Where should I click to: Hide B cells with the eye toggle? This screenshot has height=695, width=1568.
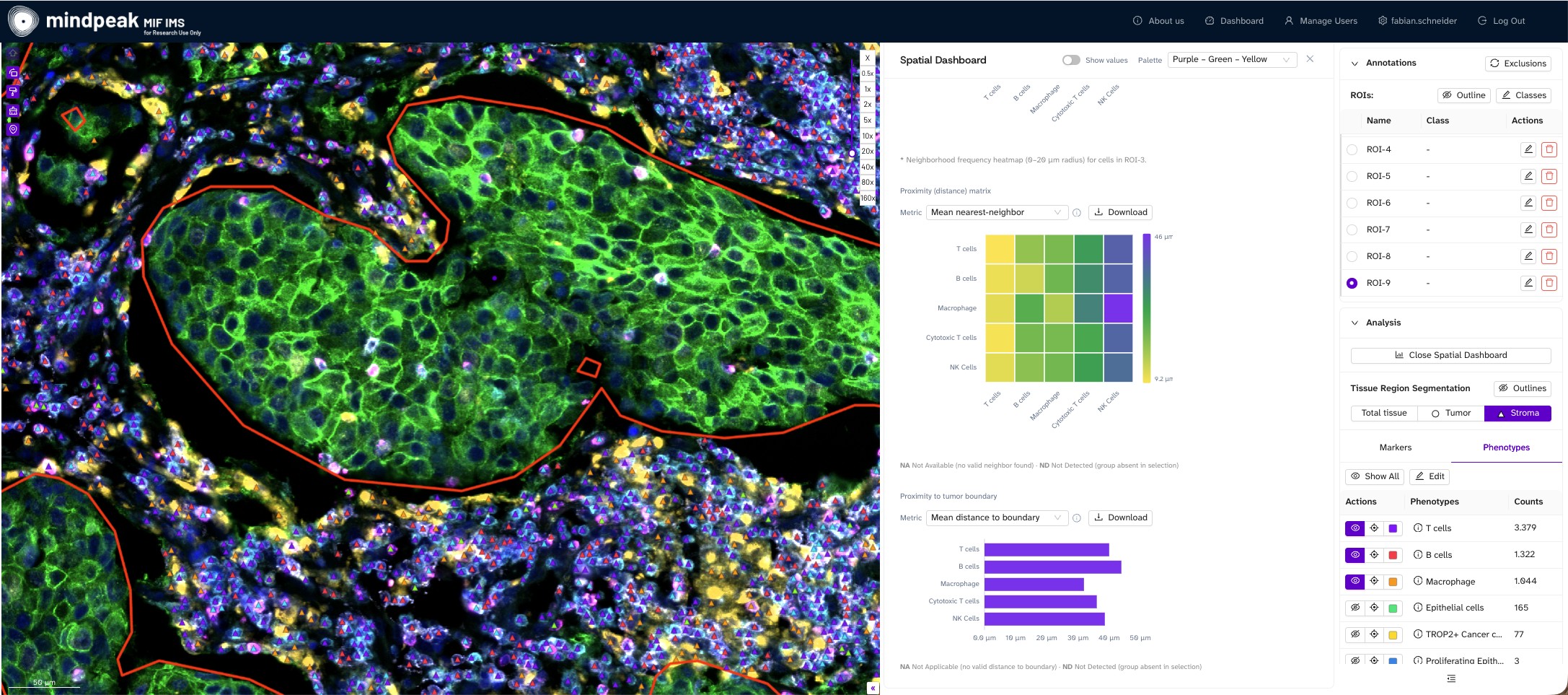1355,555
